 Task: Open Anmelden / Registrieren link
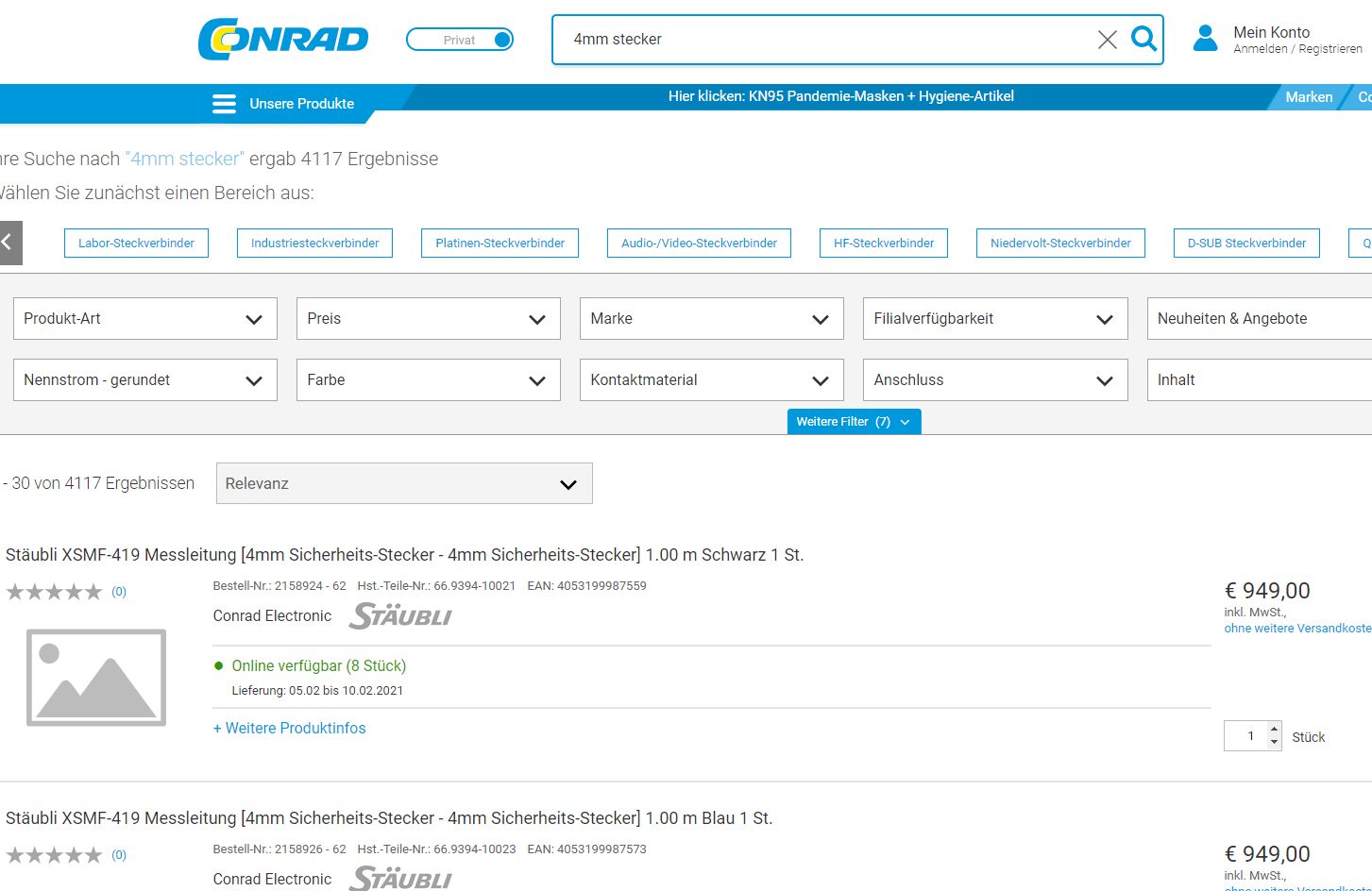pos(1297,49)
